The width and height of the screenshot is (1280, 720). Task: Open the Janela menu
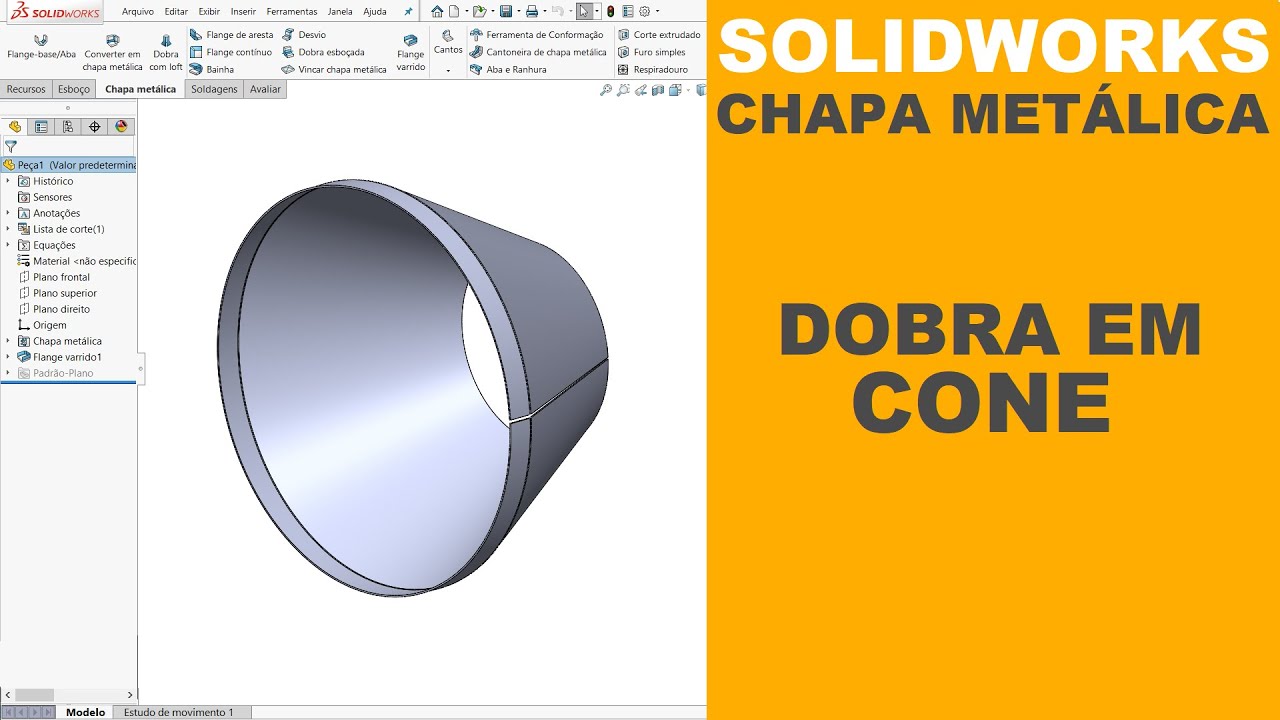pyautogui.click(x=340, y=12)
